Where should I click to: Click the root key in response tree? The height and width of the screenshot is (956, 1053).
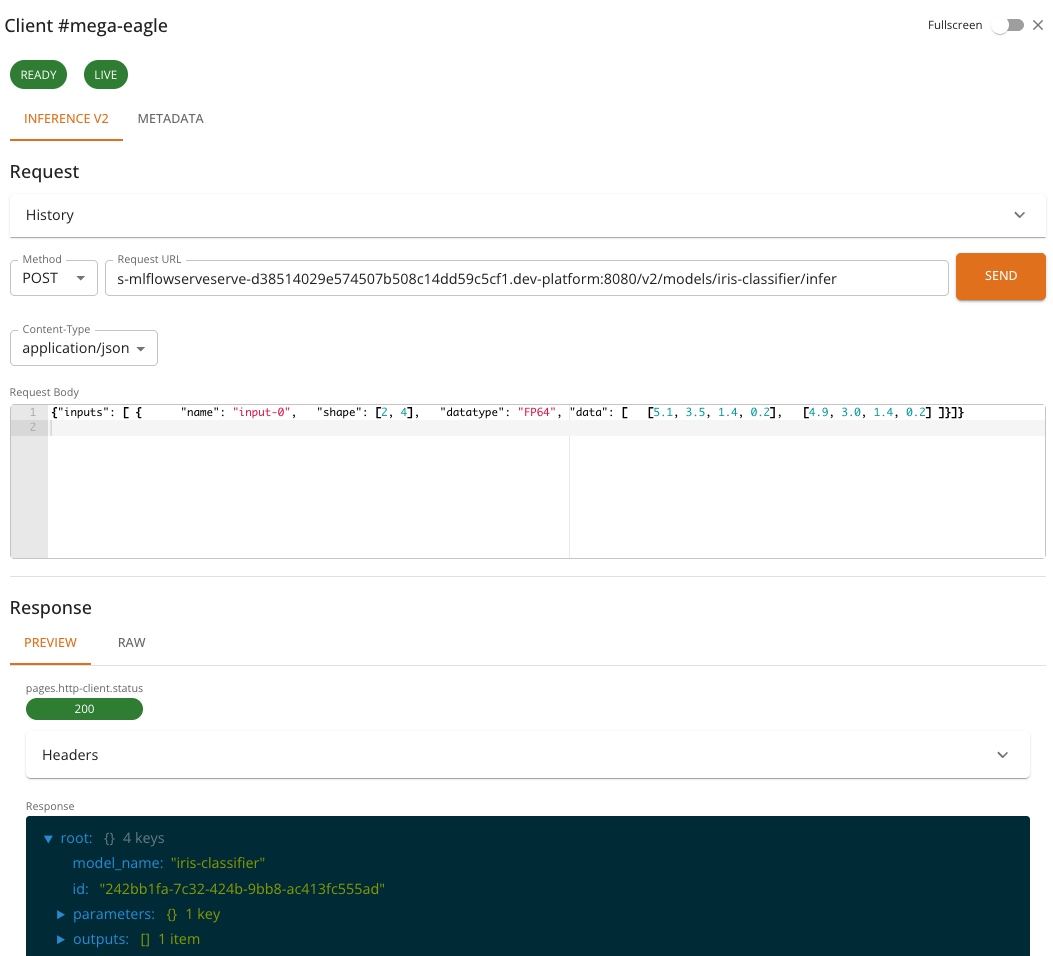click(77, 839)
